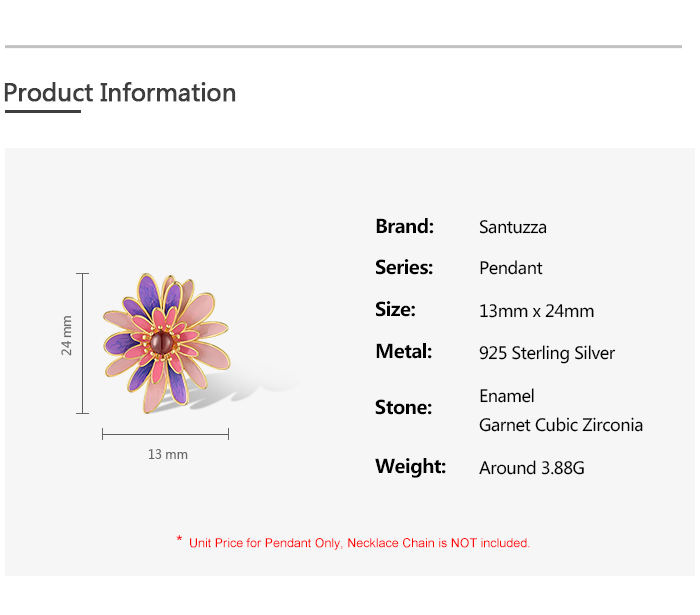Click the Product Information heading
Image resolution: width=700 pixels, height=615 pixels.
[120, 93]
